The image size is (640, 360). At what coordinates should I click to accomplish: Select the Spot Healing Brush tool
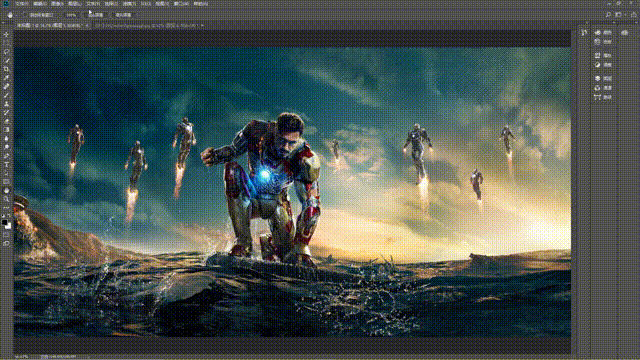(6, 86)
